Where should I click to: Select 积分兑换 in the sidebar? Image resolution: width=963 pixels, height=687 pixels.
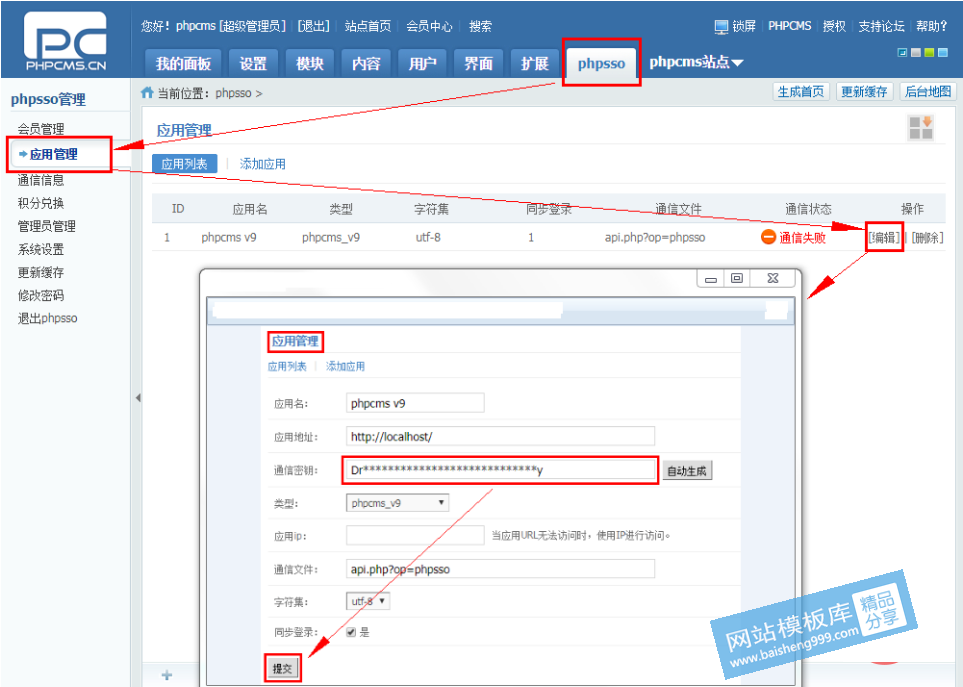(41, 203)
